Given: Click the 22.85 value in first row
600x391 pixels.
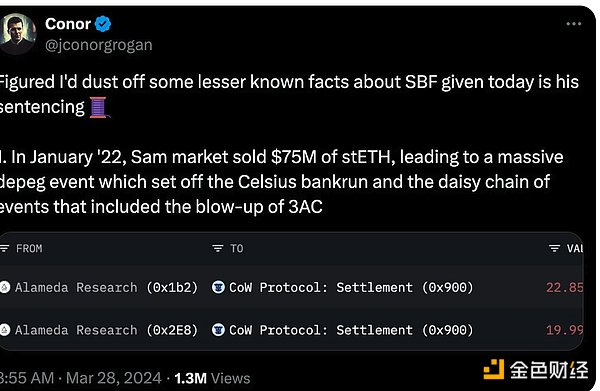Looking at the screenshot, I should coord(565,287).
